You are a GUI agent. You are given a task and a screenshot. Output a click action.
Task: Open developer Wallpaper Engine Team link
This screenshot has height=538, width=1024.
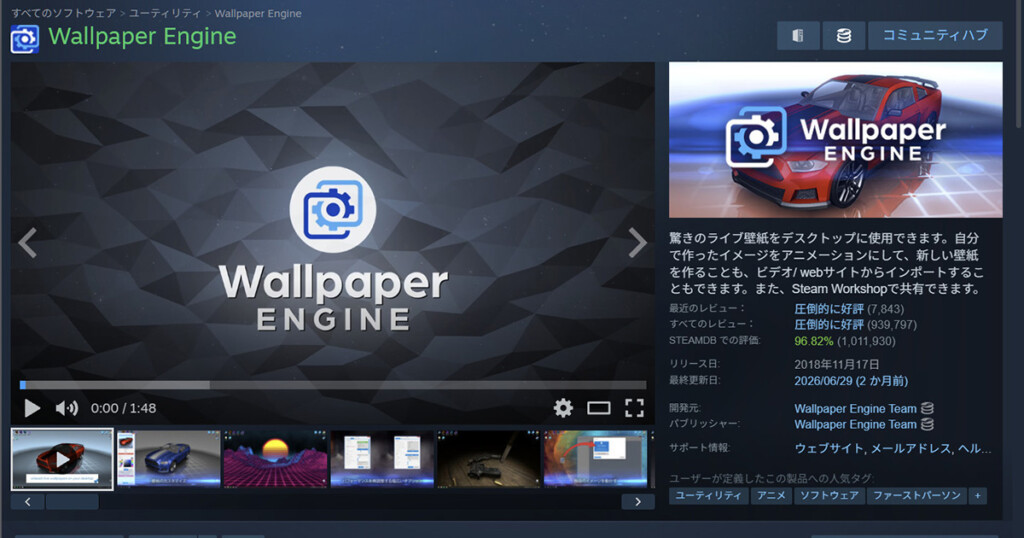[856, 409]
